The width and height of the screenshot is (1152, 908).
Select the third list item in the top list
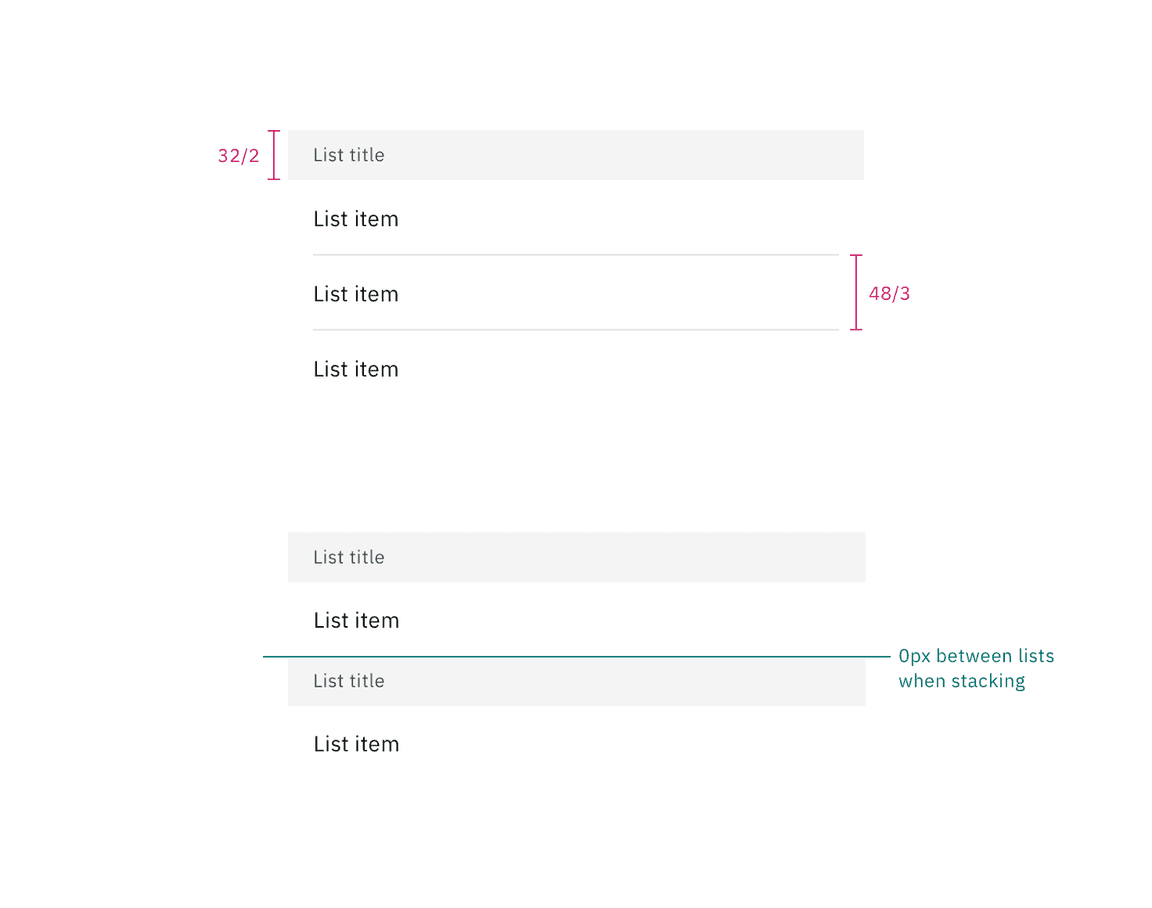point(356,369)
